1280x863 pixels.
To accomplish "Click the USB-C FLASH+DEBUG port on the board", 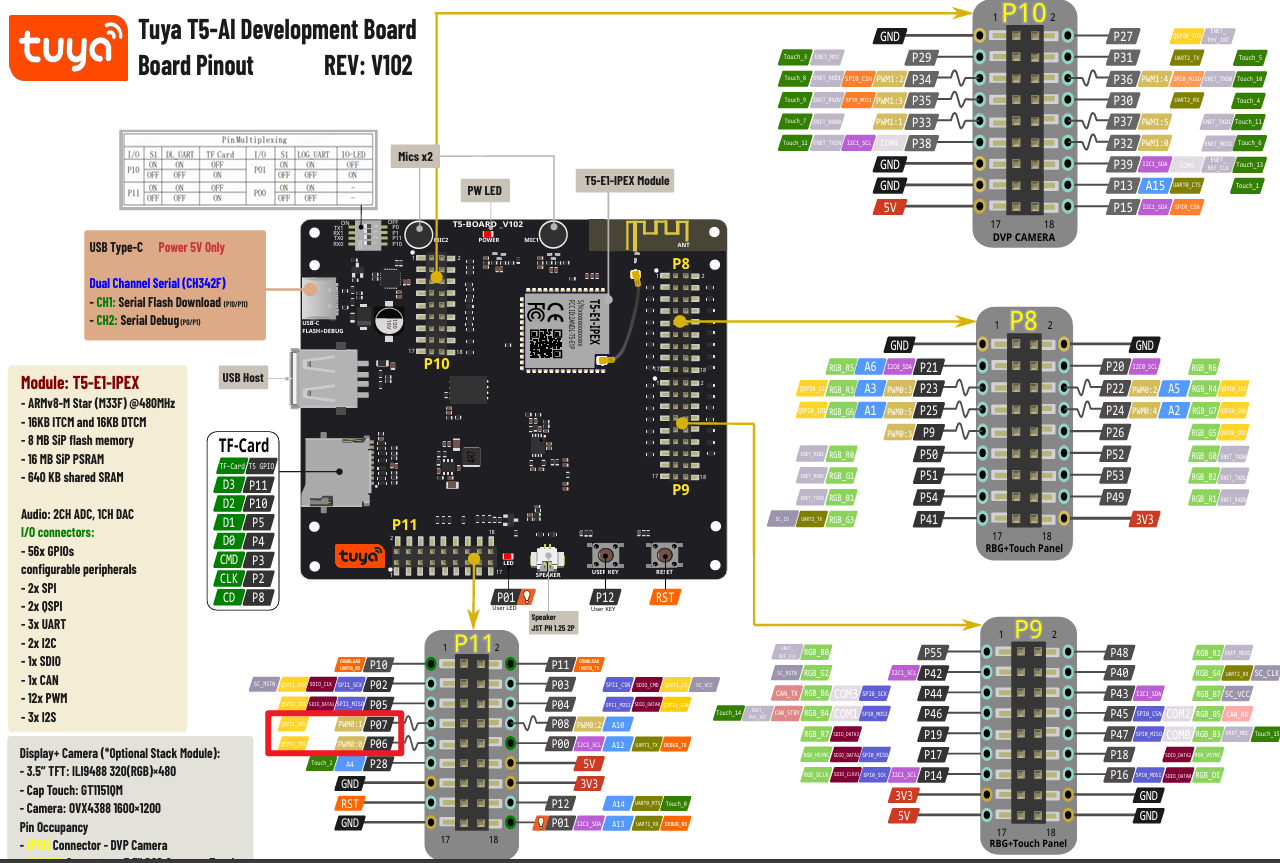I will [x=320, y=299].
